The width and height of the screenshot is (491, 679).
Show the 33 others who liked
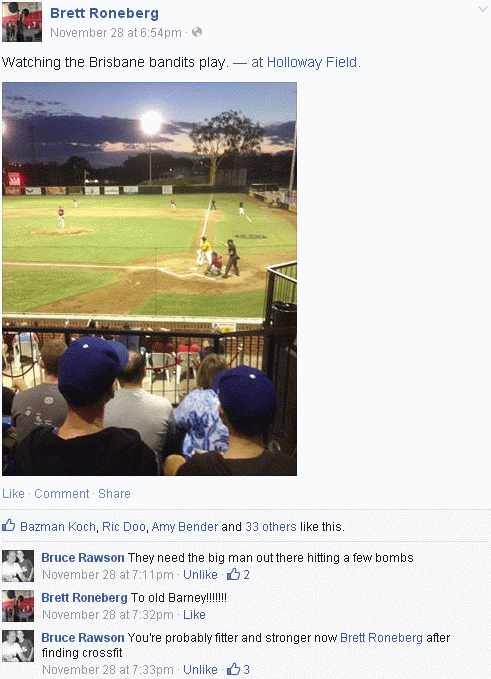[271, 527]
